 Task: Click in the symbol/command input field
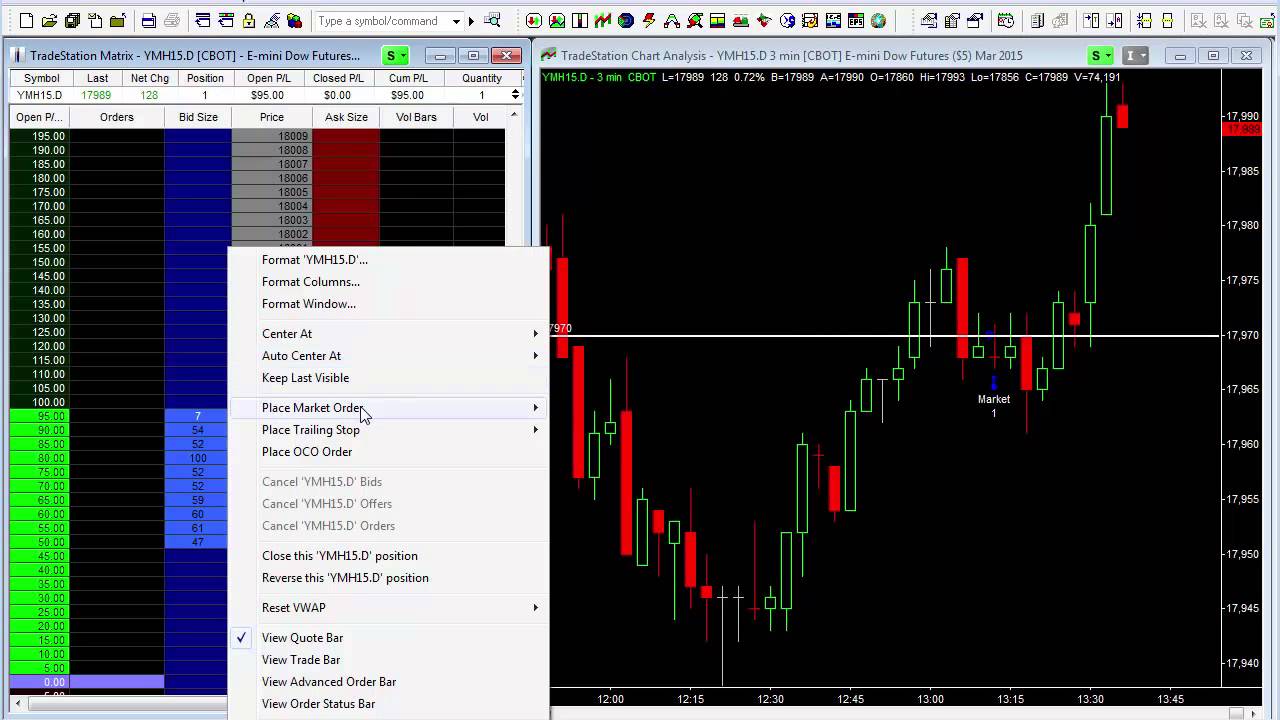coord(381,21)
